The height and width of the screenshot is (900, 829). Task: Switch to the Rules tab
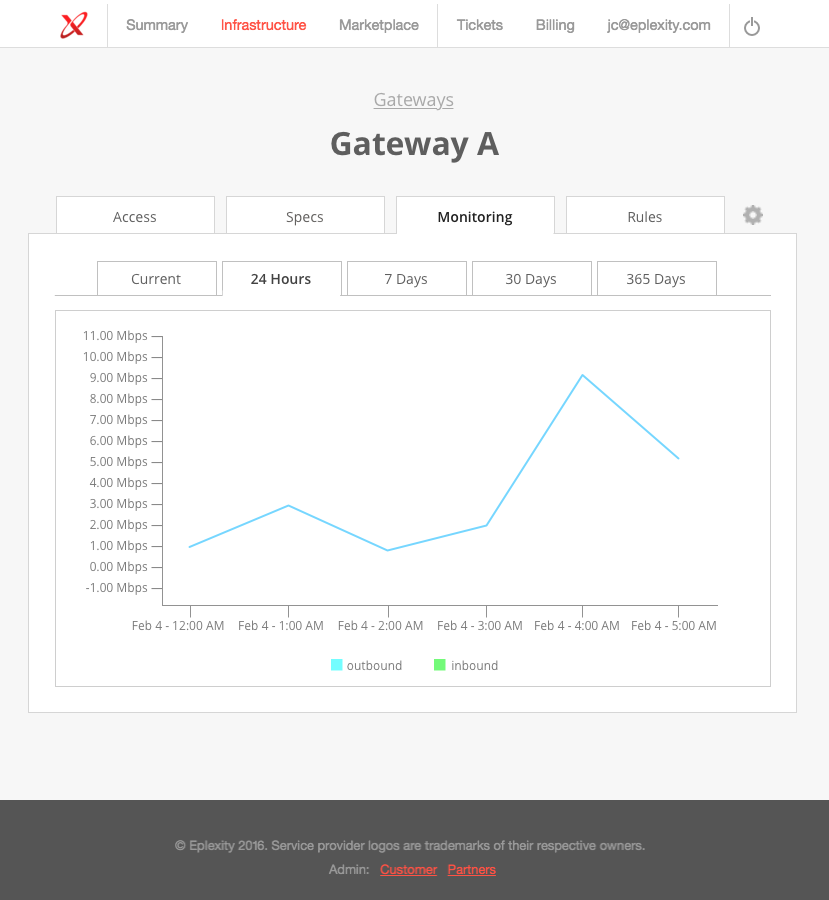coord(645,215)
